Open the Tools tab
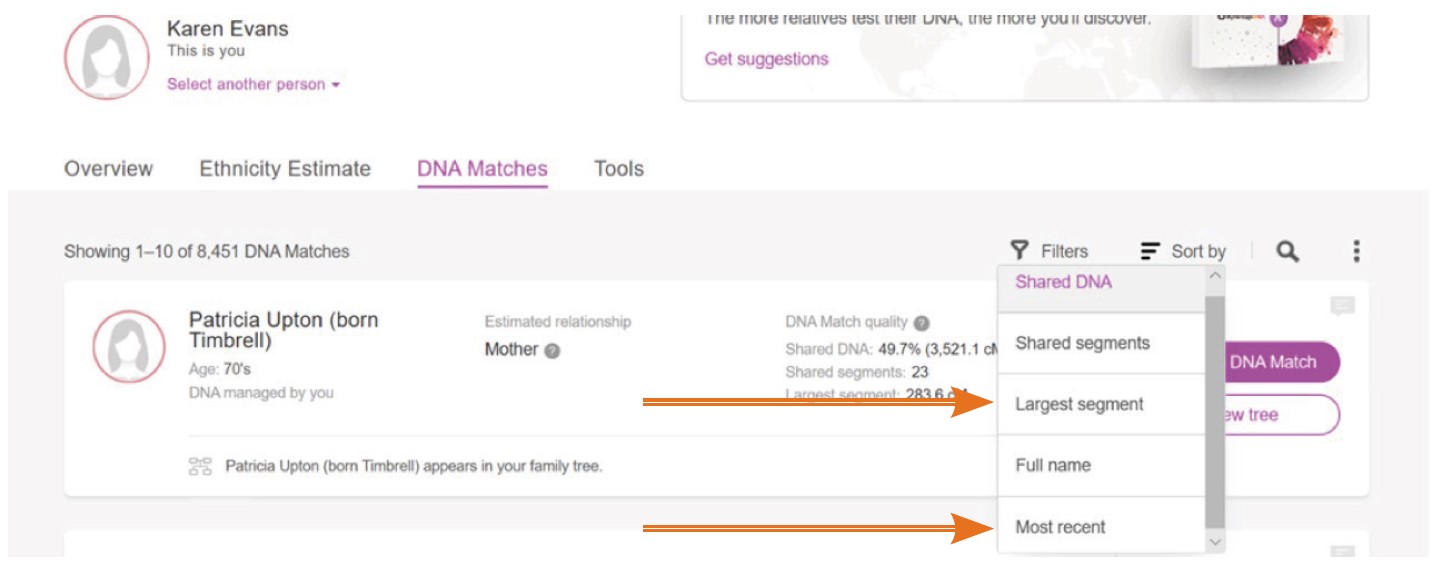This screenshot has height=567, width=1437. 618,169
